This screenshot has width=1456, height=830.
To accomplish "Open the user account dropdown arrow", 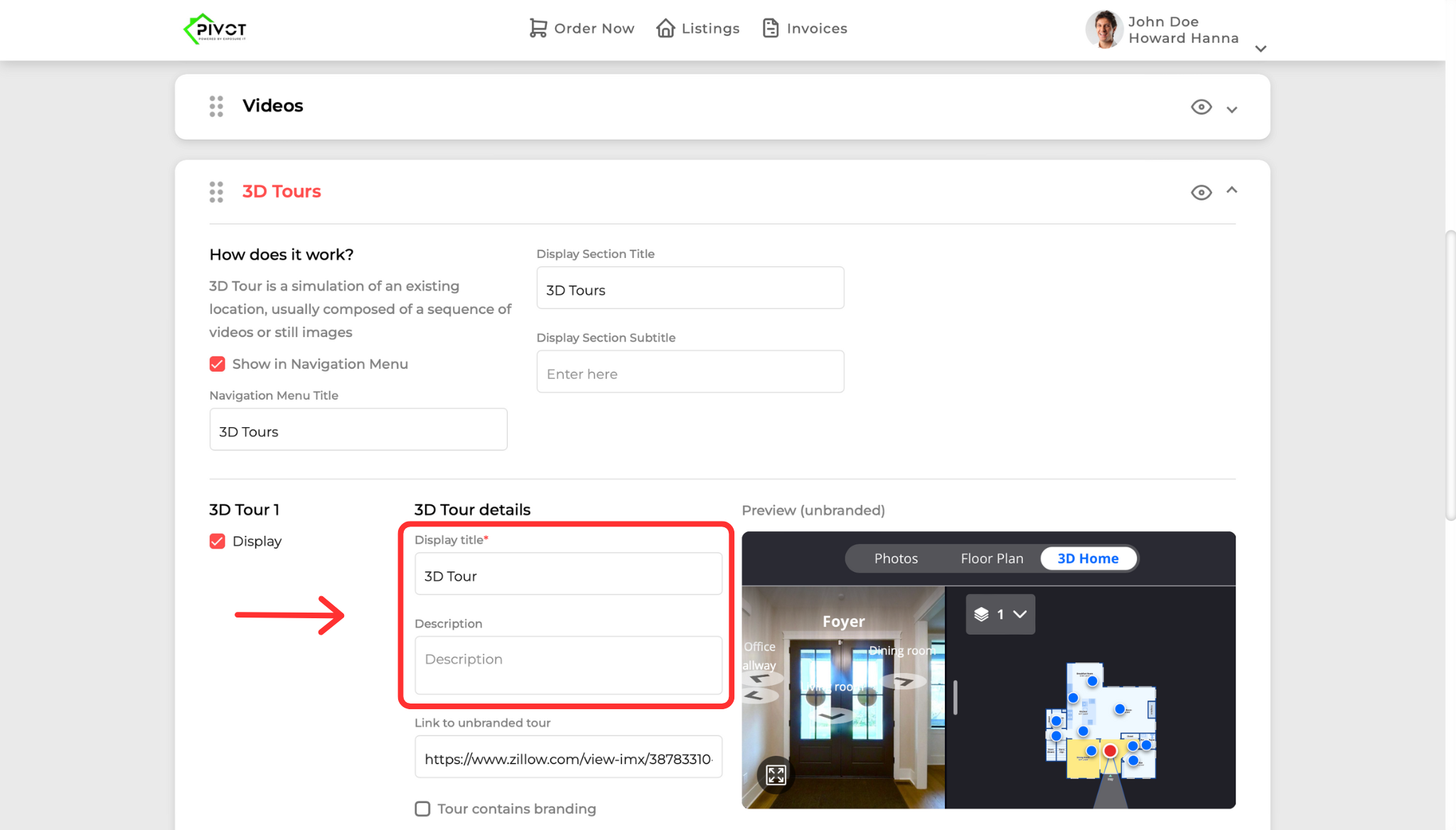I will point(1260,49).
